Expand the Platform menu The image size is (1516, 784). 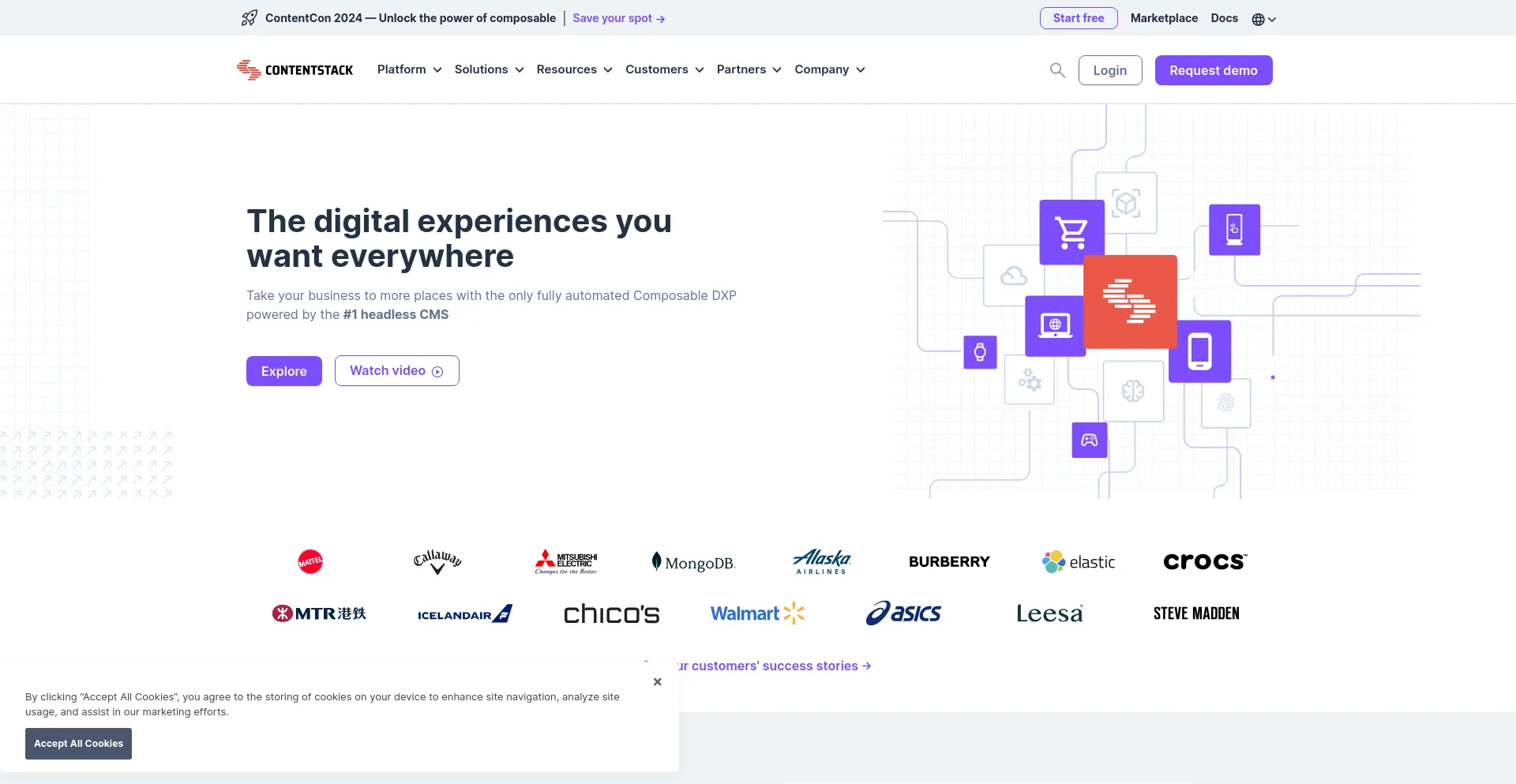pyautogui.click(x=409, y=69)
